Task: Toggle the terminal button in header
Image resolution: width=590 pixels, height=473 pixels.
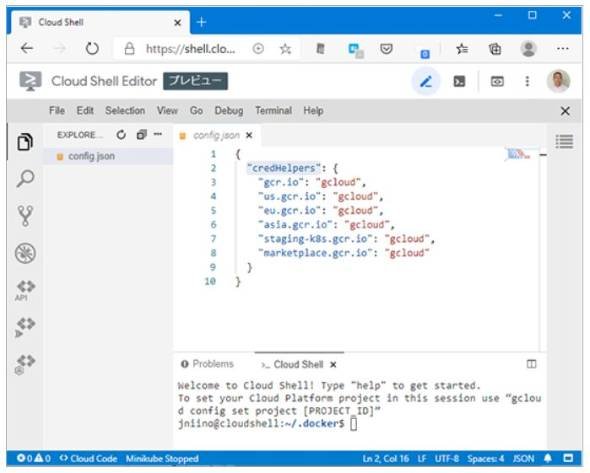Action: pyautogui.click(x=459, y=81)
